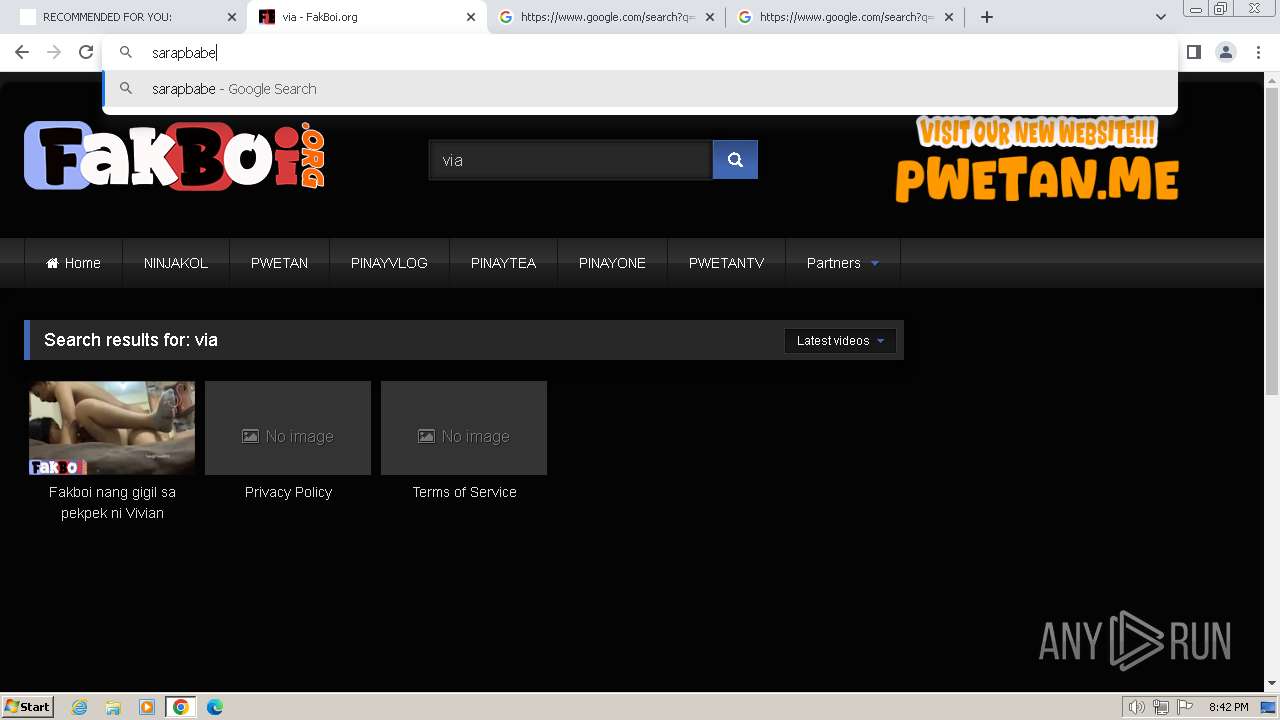The image size is (1280, 720).
Task: Click the Terms of Service no-image placeholder
Action: coord(464,428)
